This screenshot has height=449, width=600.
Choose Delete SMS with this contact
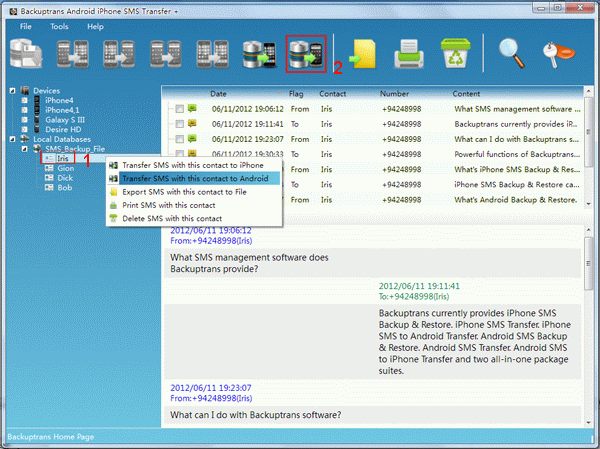tap(194, 219)
